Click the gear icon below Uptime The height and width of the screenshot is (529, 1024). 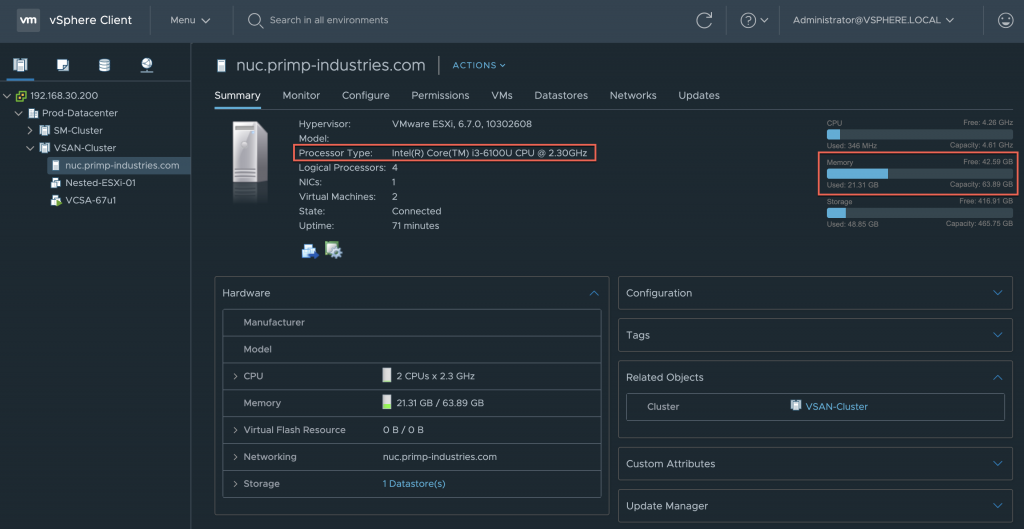[334, 250]
